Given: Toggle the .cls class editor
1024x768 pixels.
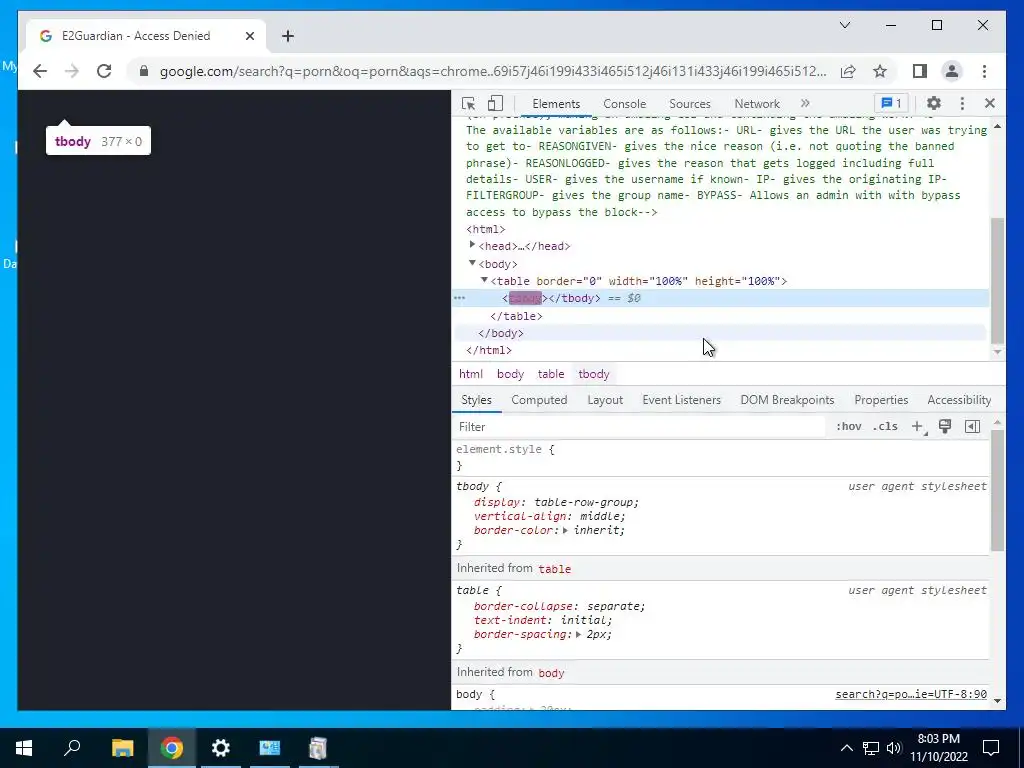Looking at the screenshot, I should [x=885, y=426].
